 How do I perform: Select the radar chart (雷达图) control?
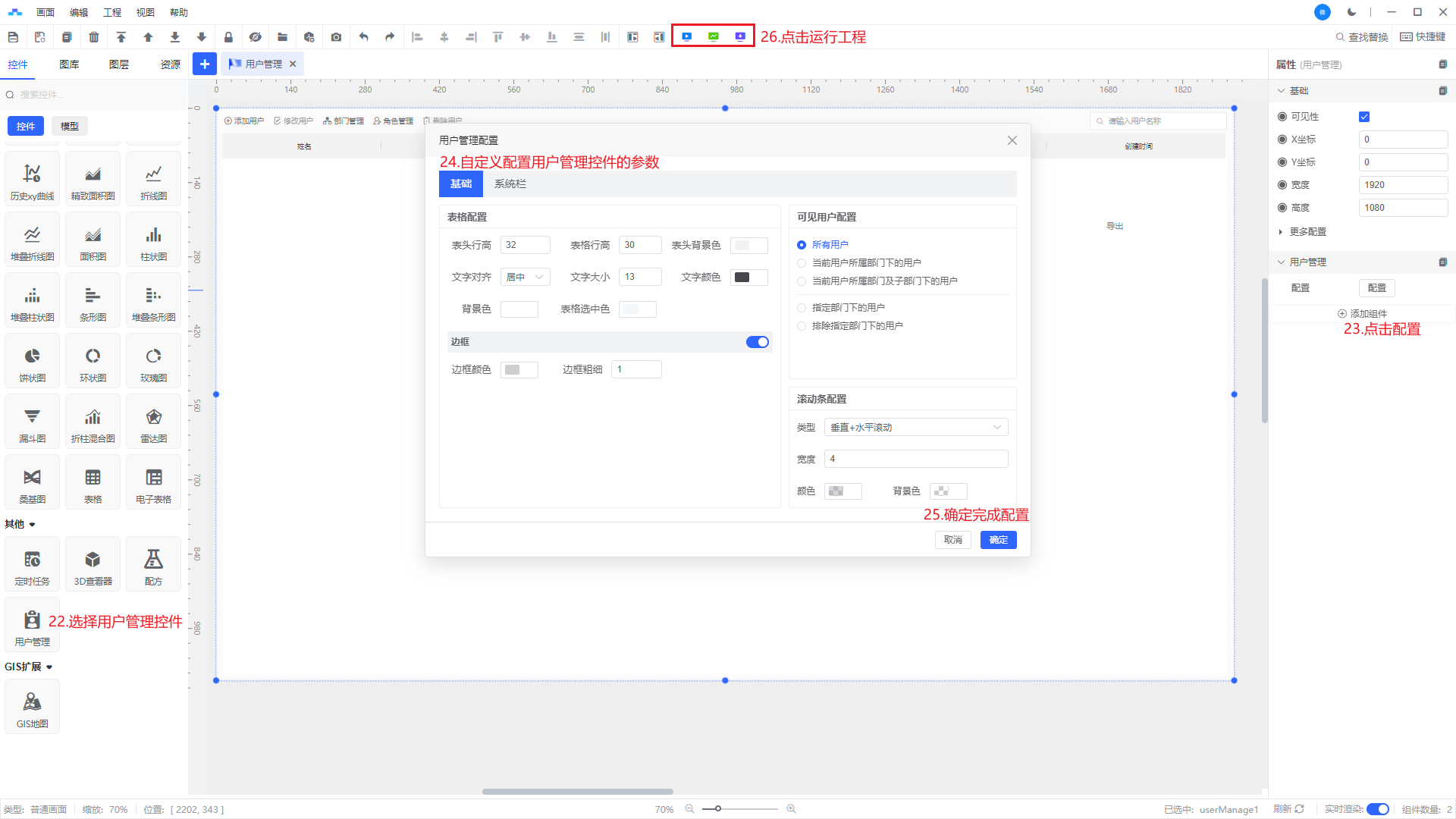point(153,422)
